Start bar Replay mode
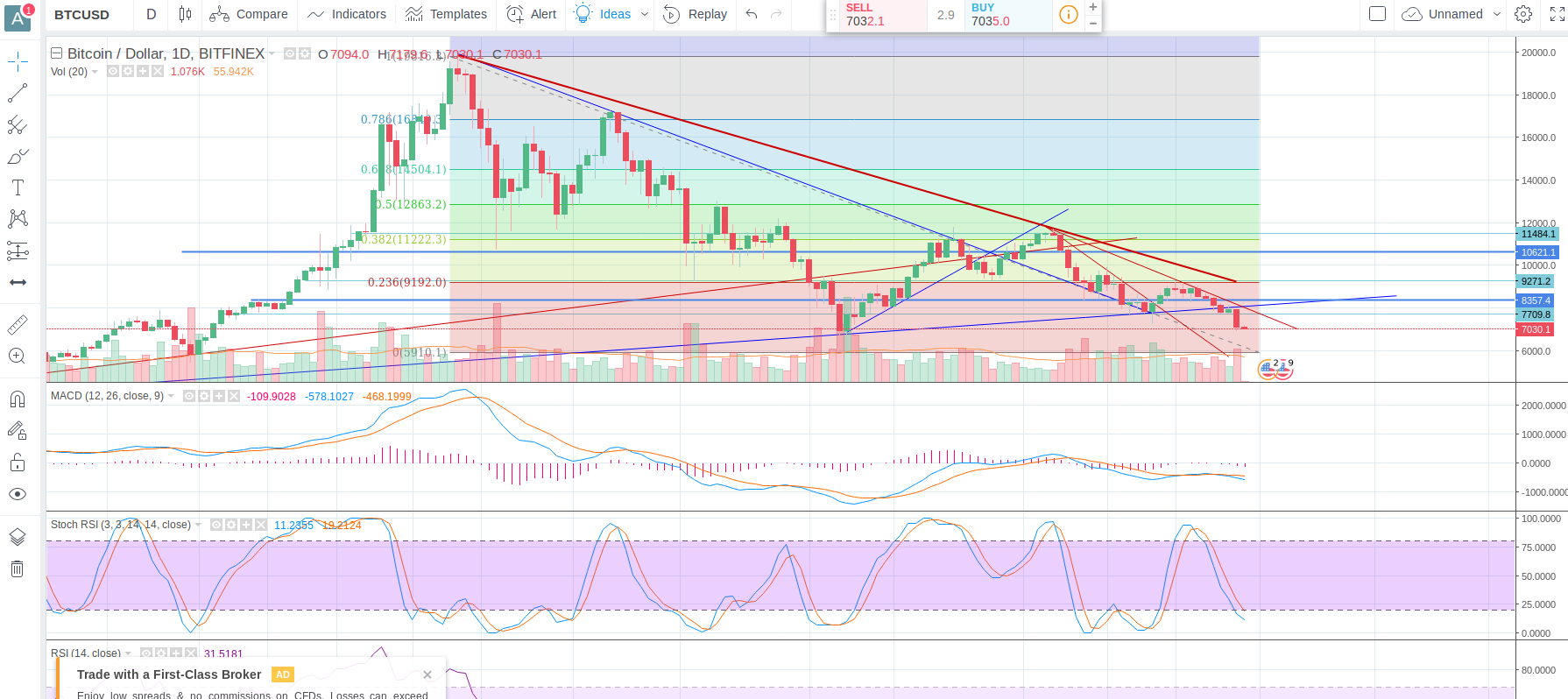Viewport: 1568px width, 699px height. point(696,14)
